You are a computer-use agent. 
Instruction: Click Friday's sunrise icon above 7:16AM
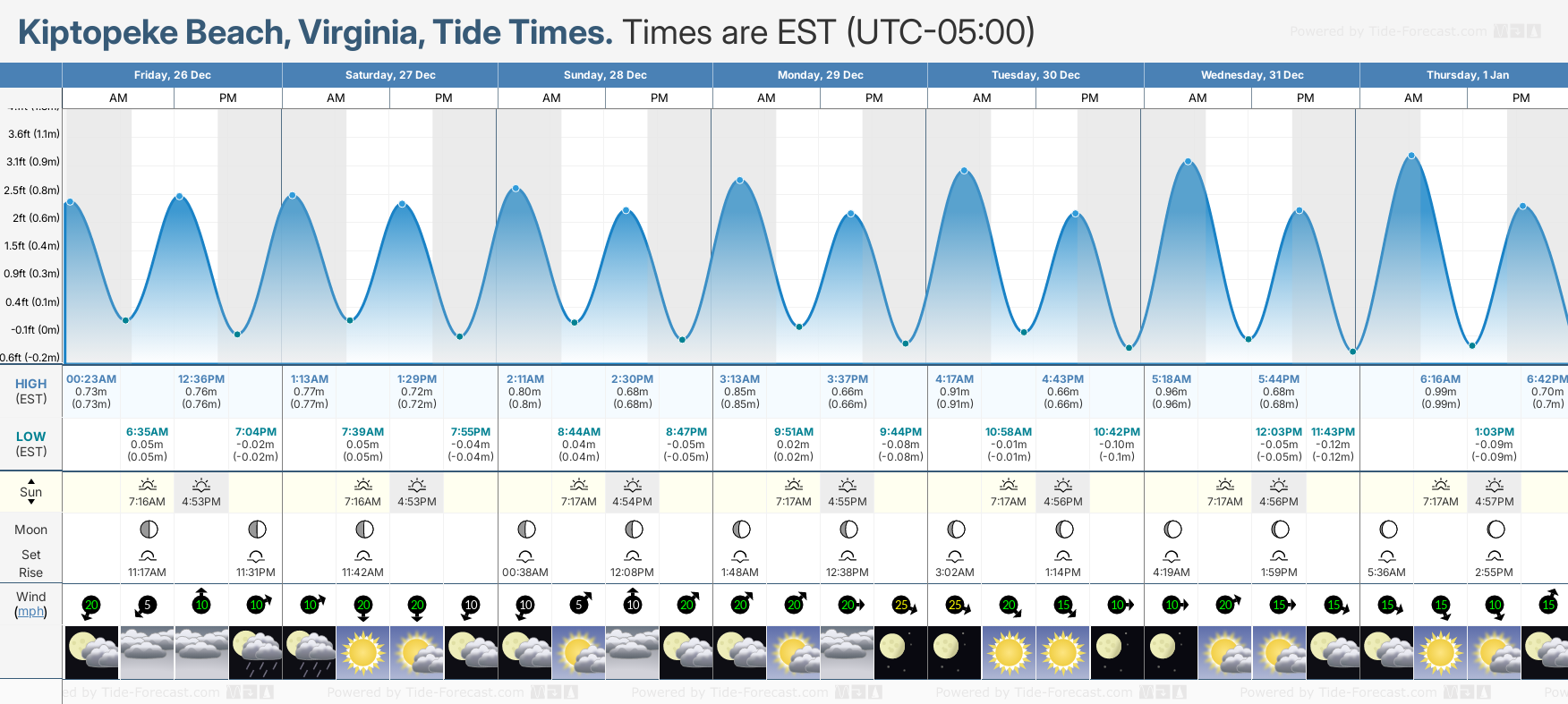[x=148, y=485]
